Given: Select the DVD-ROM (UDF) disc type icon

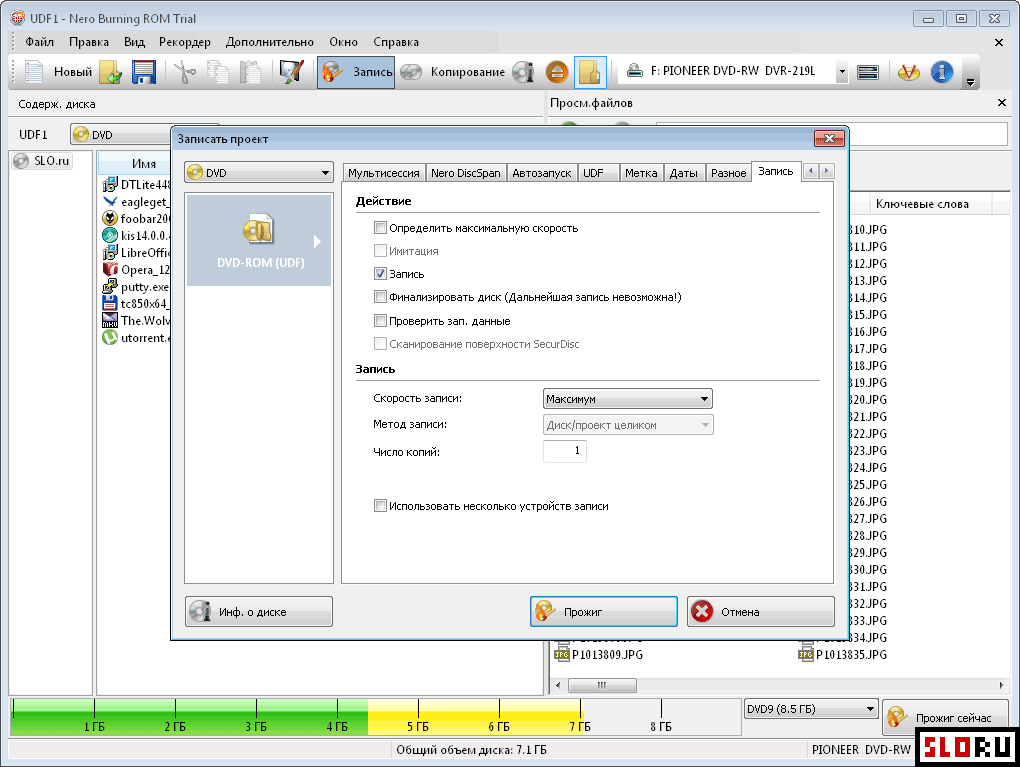Looking at the screenshot, I should click(x=259, y=230).
